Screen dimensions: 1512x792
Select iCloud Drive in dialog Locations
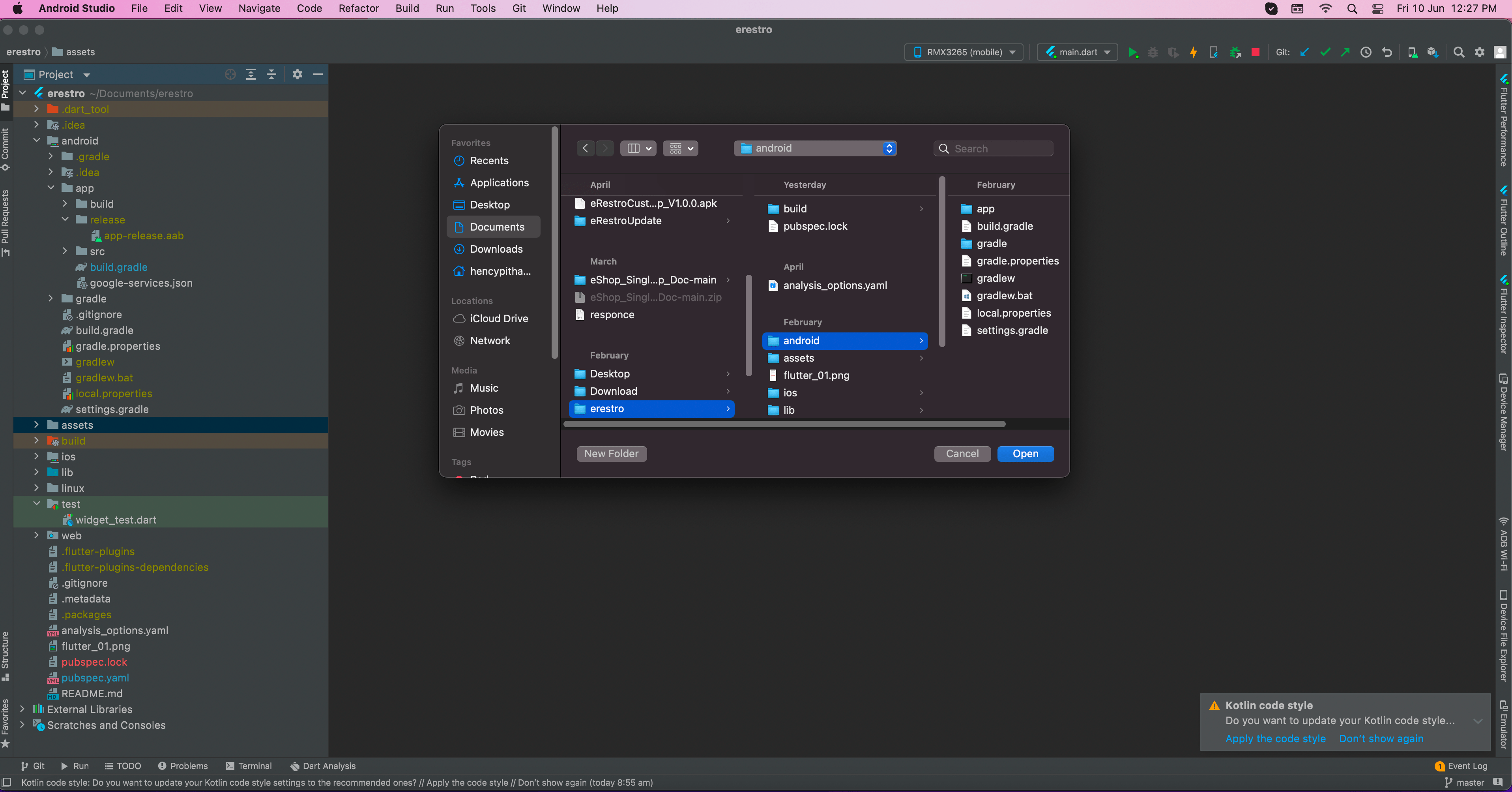(493, 318)
